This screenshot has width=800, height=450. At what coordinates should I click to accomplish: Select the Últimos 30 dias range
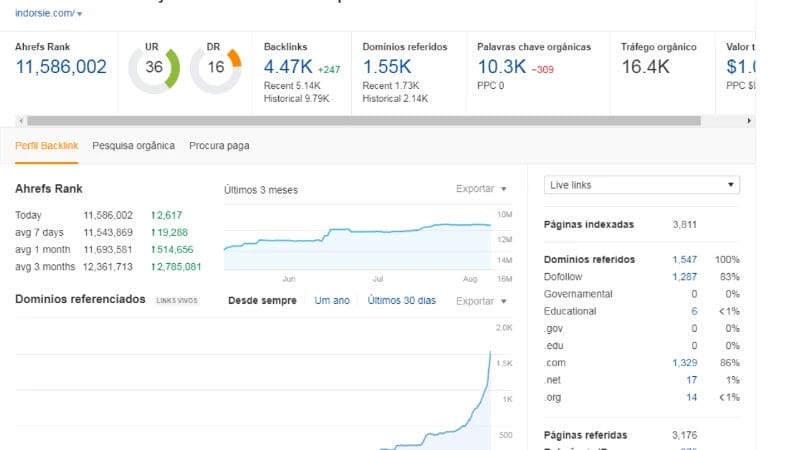[x=402, y=301]
